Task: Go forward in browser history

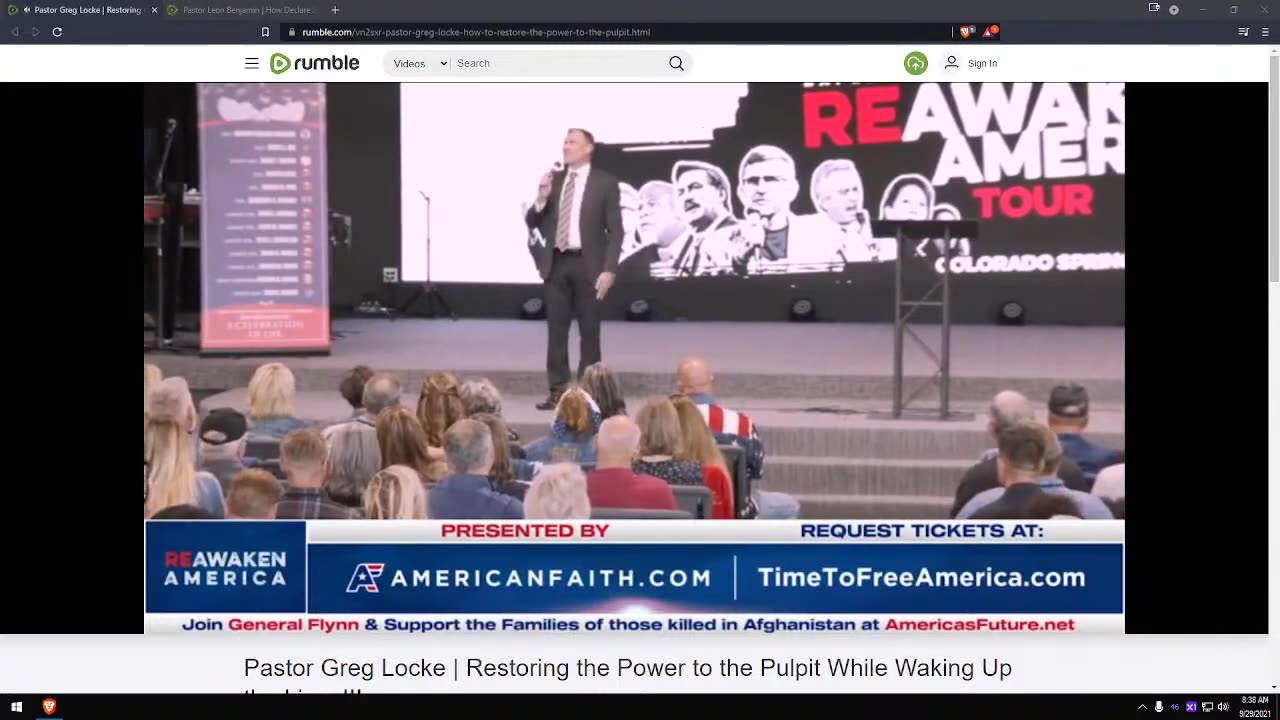Action: pos(36,32)
